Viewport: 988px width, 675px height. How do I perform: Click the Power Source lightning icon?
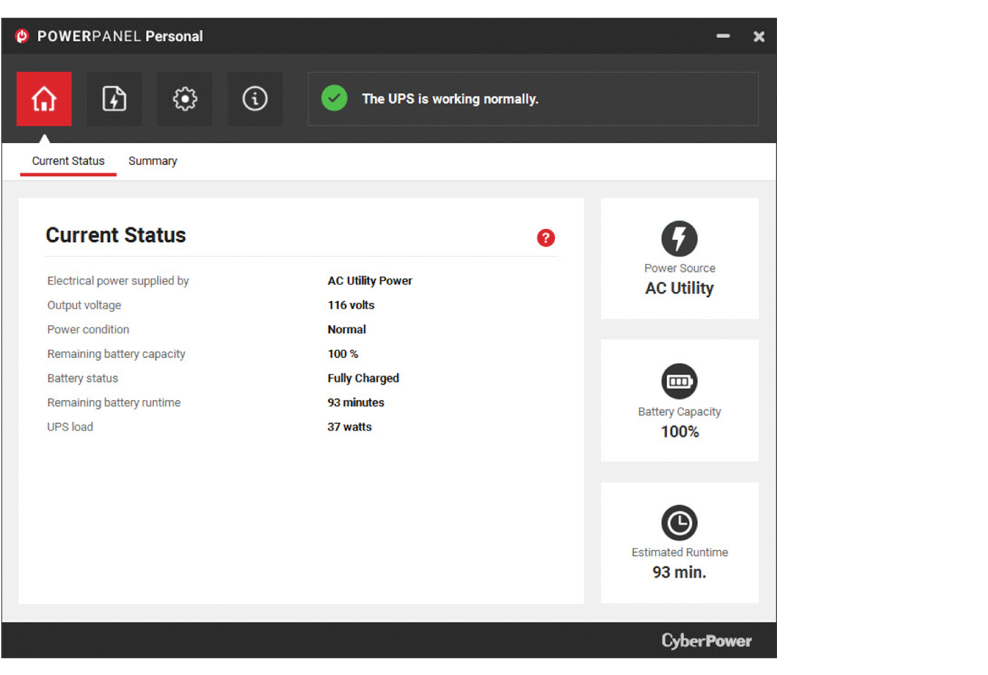pyautogui.click(x=679, y=238)
